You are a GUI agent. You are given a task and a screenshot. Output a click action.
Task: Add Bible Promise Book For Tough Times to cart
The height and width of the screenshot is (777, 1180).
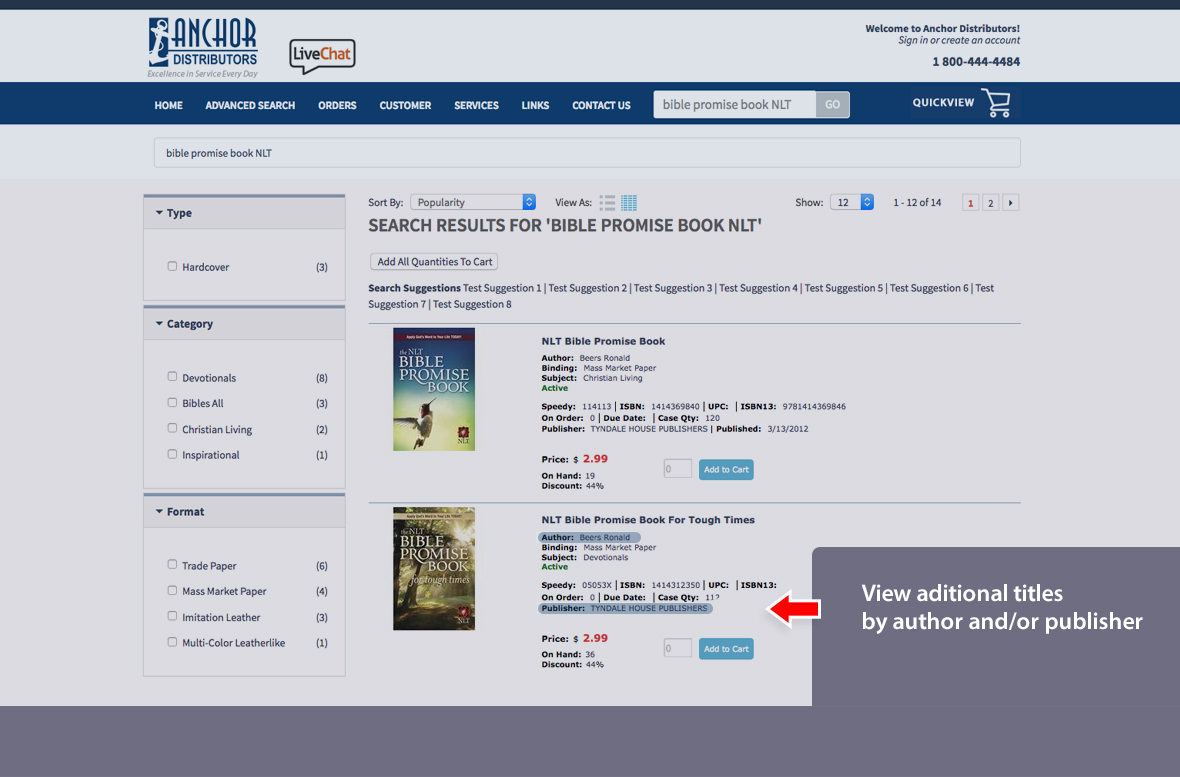[726, 648]
